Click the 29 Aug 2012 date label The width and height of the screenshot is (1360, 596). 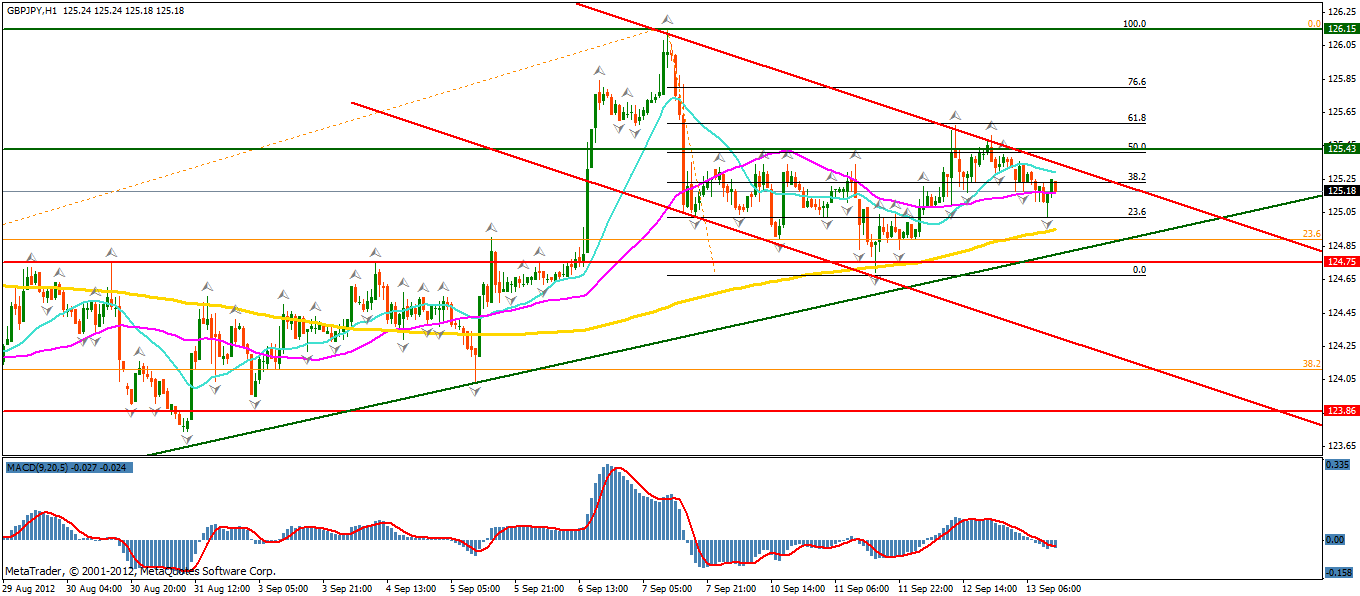[x=30, y=588]
